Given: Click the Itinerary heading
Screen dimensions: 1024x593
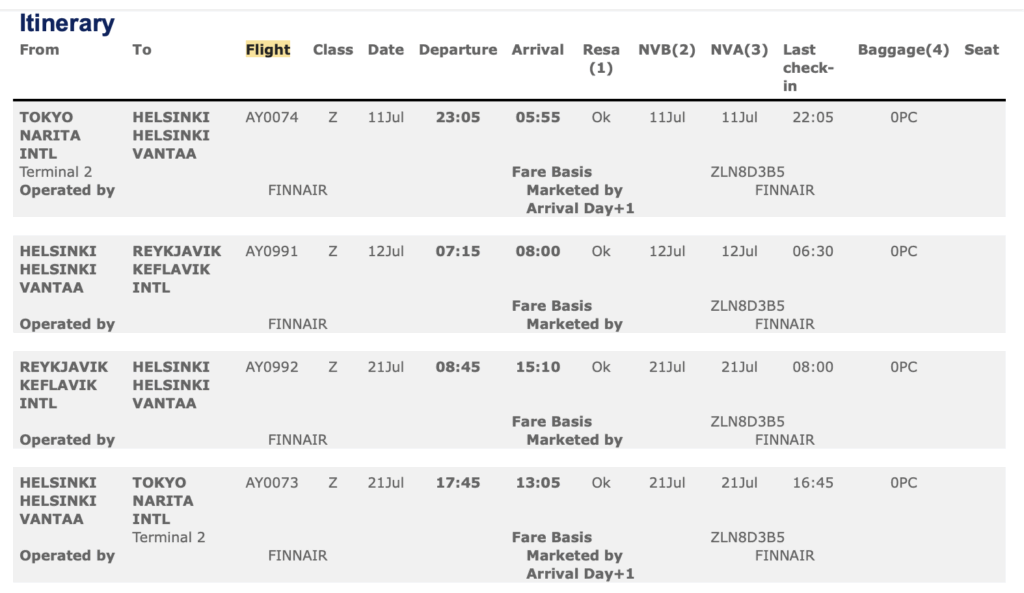Looking at the screenshot, I should click(x=67, y=24).
